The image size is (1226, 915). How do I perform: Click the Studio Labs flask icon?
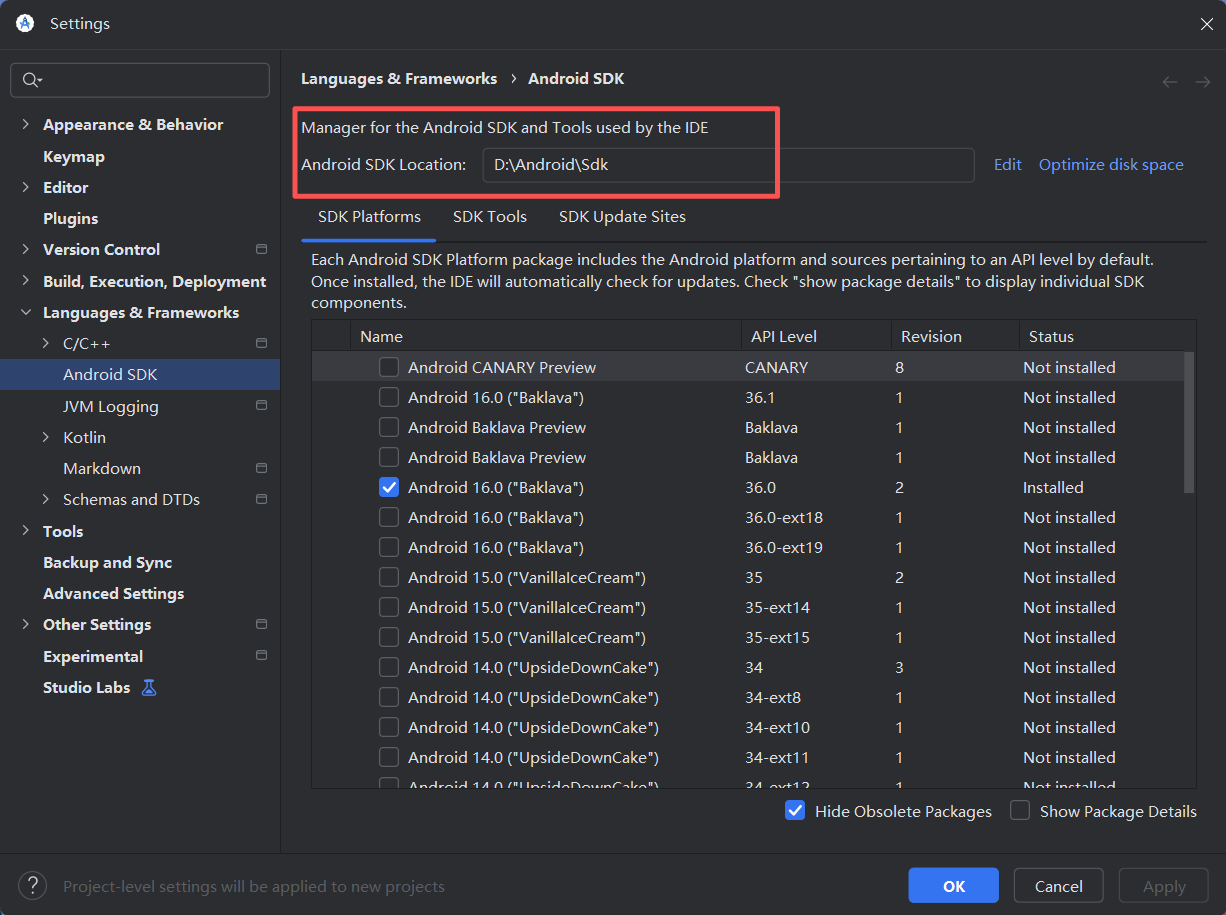tap(149, 687)
